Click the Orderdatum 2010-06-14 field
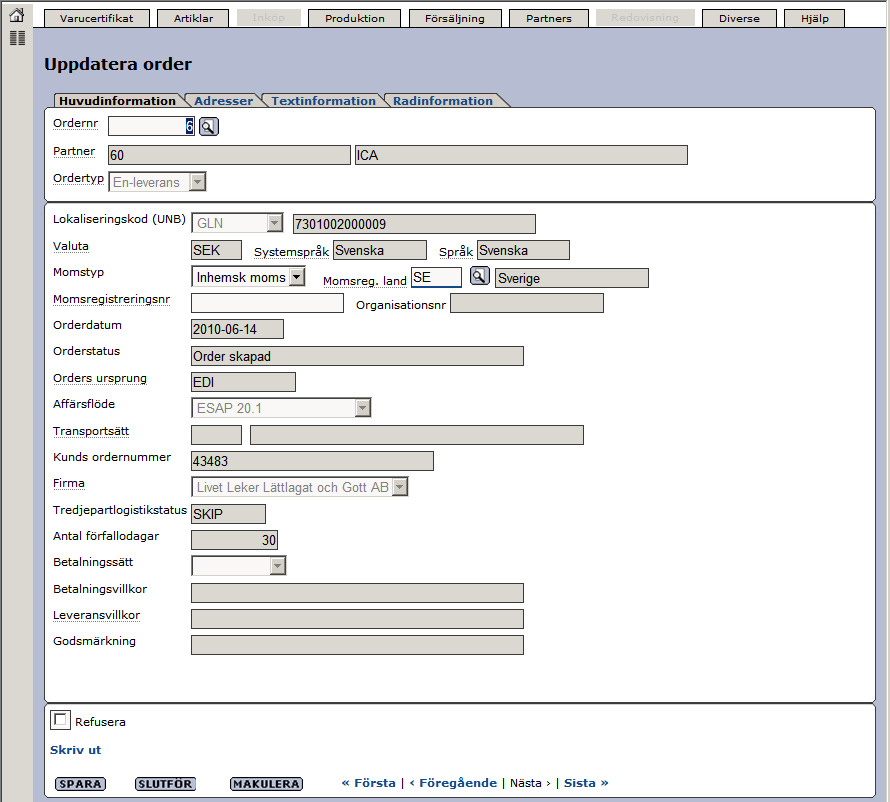 [x=237, y=329]
